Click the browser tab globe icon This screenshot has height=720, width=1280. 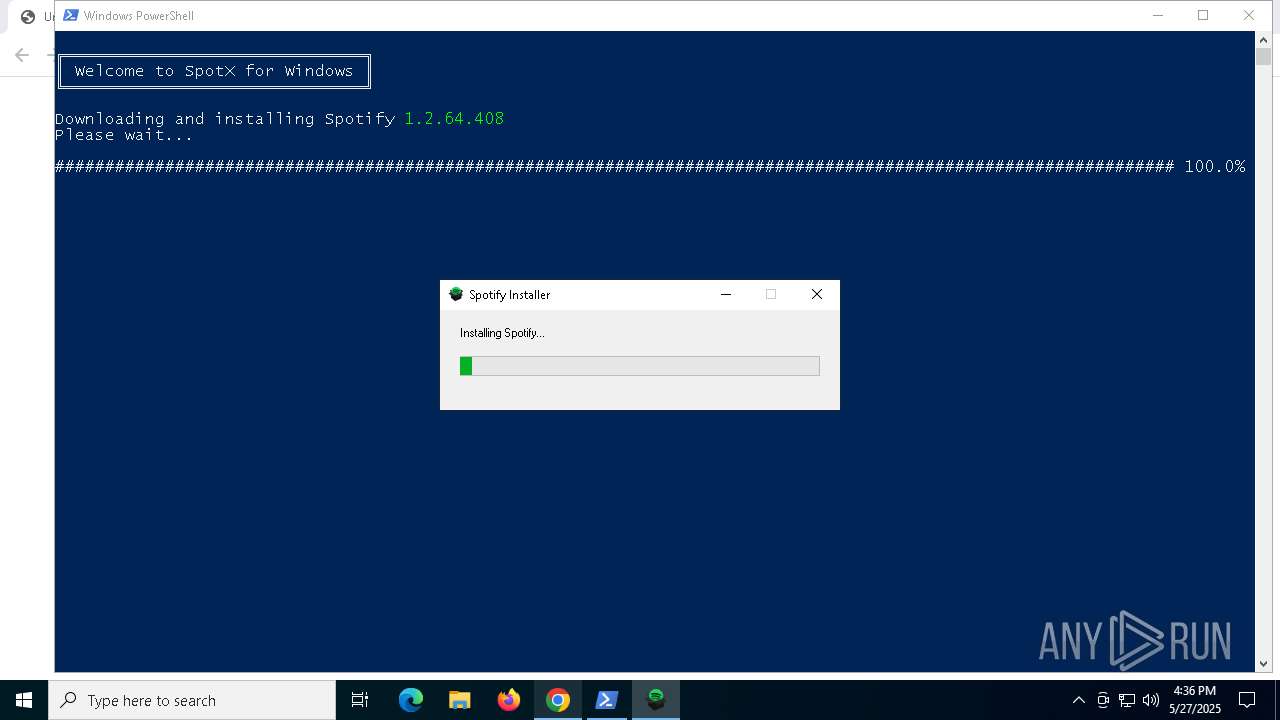pyautogui.click(x=28, y=16)
